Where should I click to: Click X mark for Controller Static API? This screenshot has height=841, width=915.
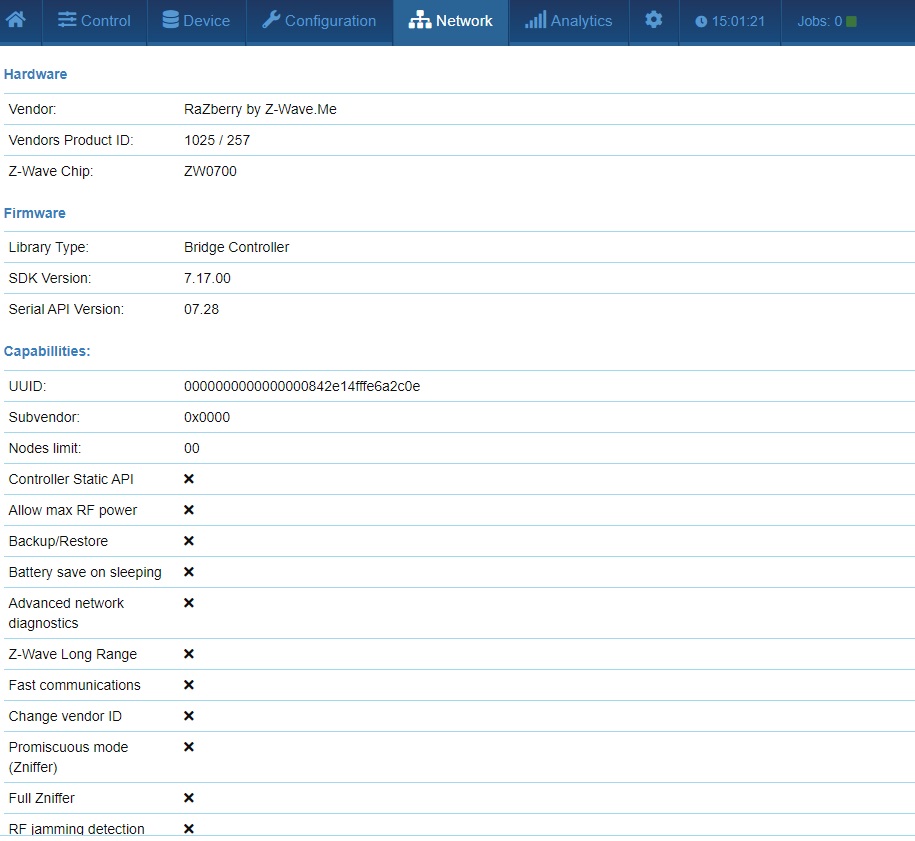189,479
